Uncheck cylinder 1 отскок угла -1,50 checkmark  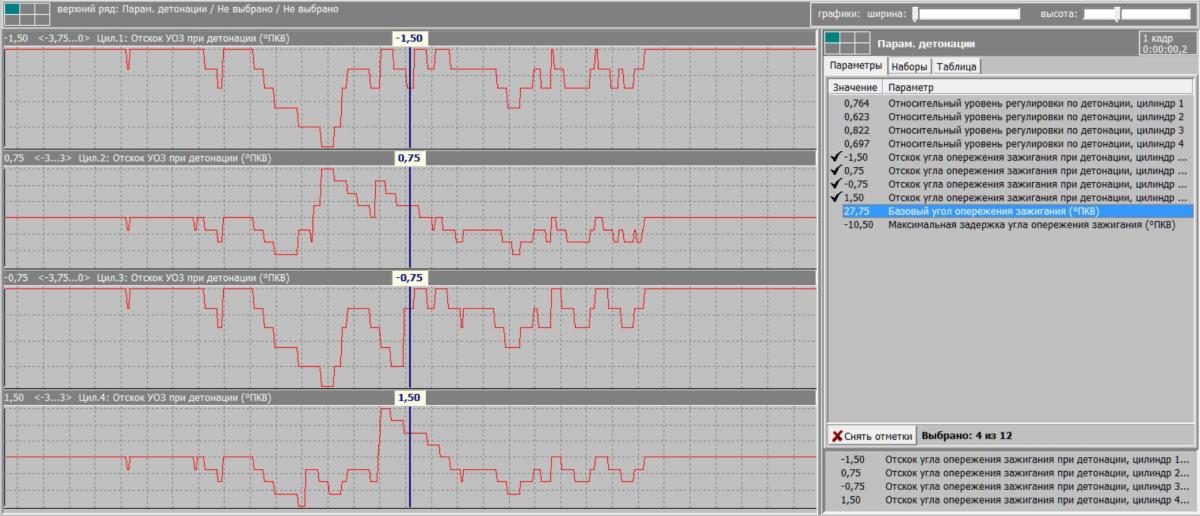(836, 157)
